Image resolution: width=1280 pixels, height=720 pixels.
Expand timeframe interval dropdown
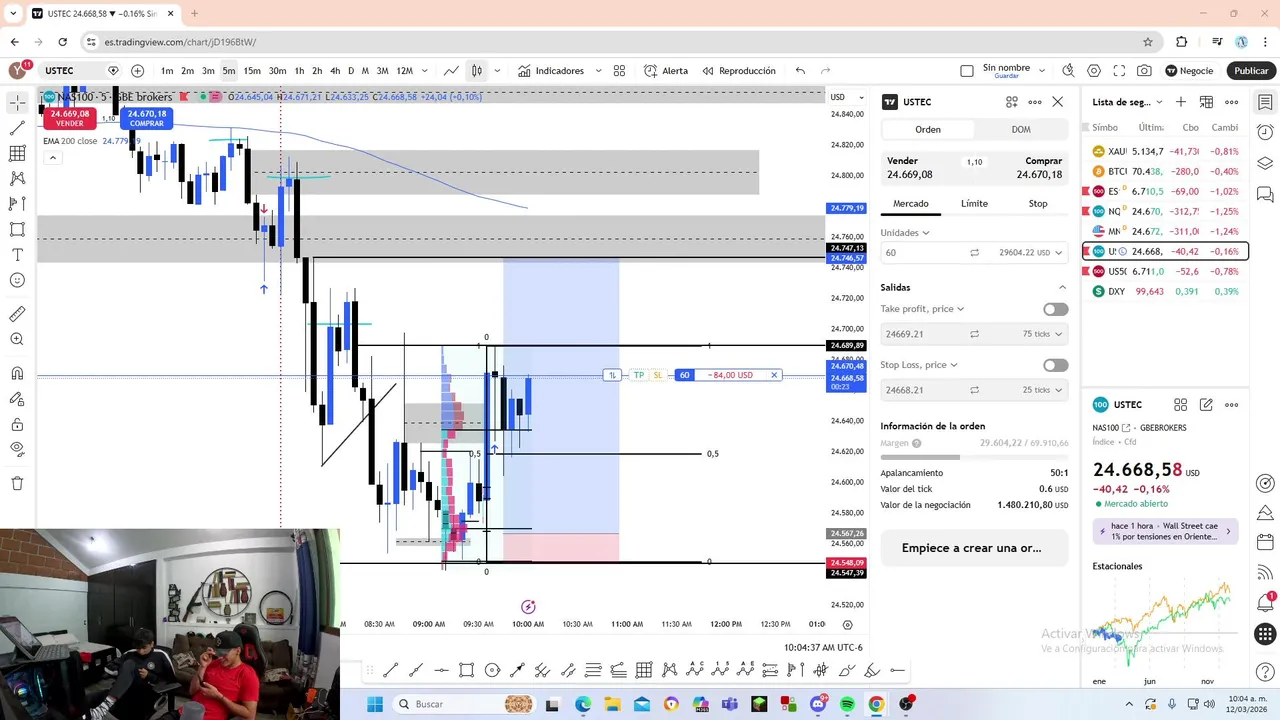(x=425, y=71)
